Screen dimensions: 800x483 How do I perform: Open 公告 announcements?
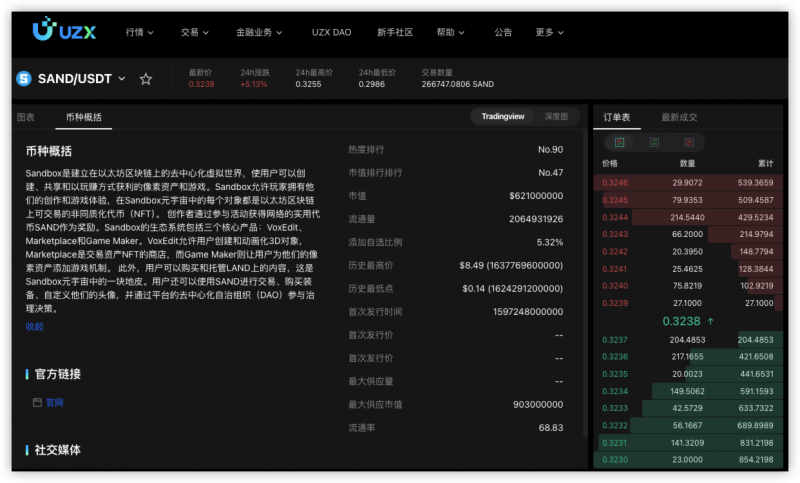(503, 32)
